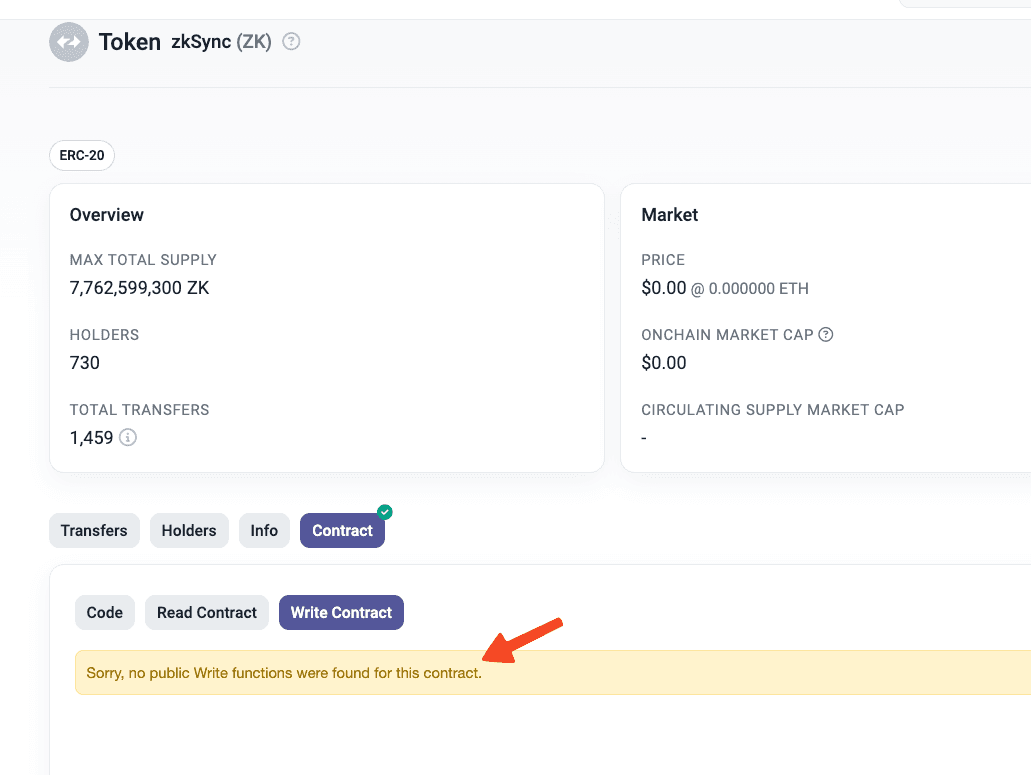Viewport: 1031px width, 775px height.
Task: Open the help icon beside zkSync (ZK)
Action: (291, 42)
